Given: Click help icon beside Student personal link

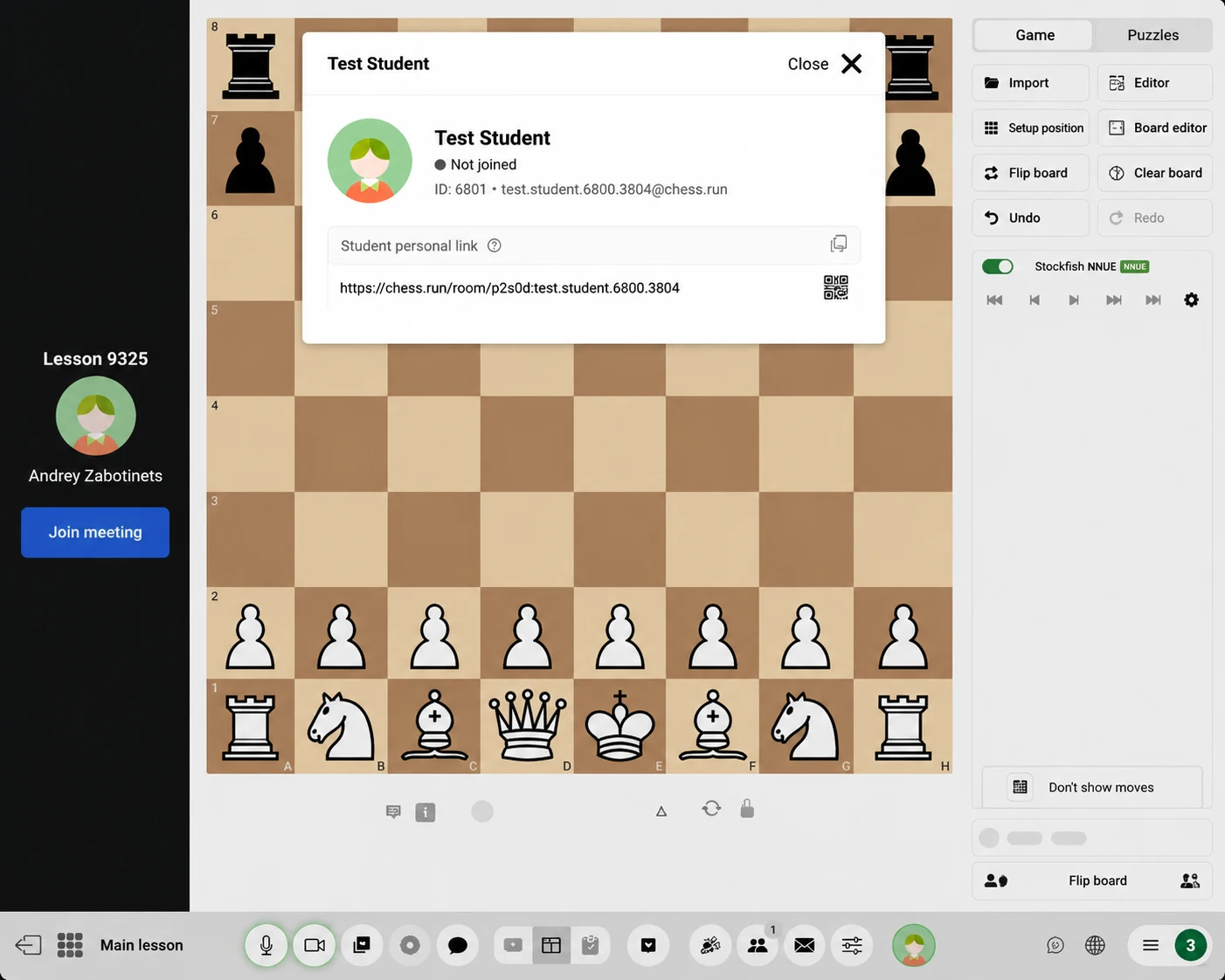Looking at the screenshot, I should (495, 245).
